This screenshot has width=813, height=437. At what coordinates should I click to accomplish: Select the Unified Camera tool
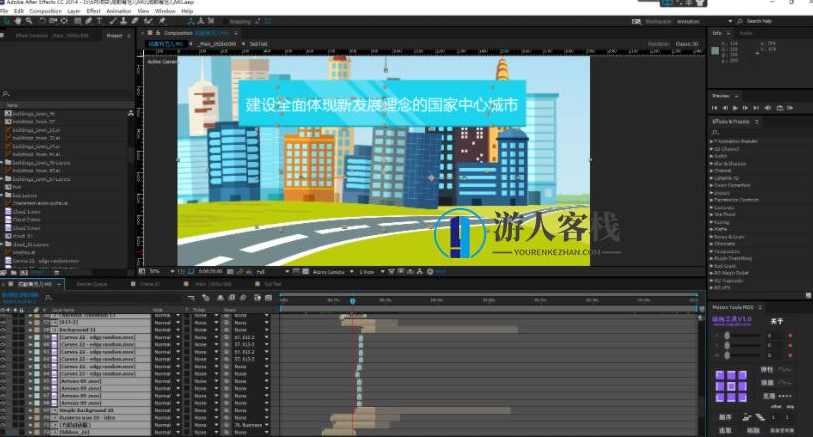(x=53, y=21)
